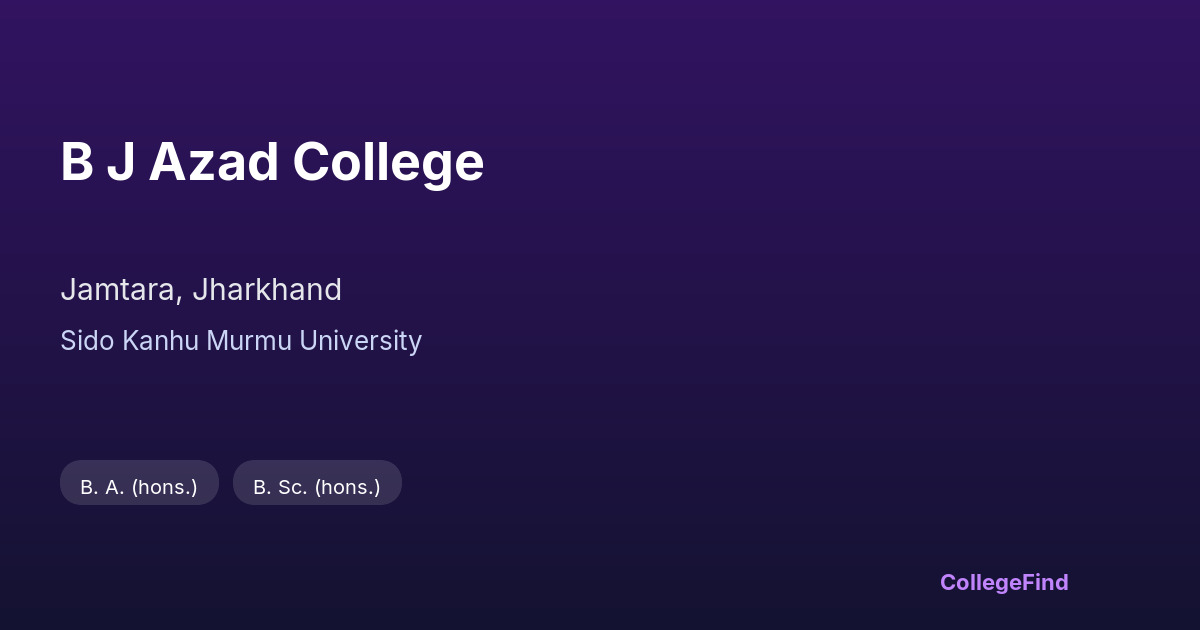Click the College part of CollegeFind
The height and width of the screenshot is (630, 1200).
click(981, 583)
